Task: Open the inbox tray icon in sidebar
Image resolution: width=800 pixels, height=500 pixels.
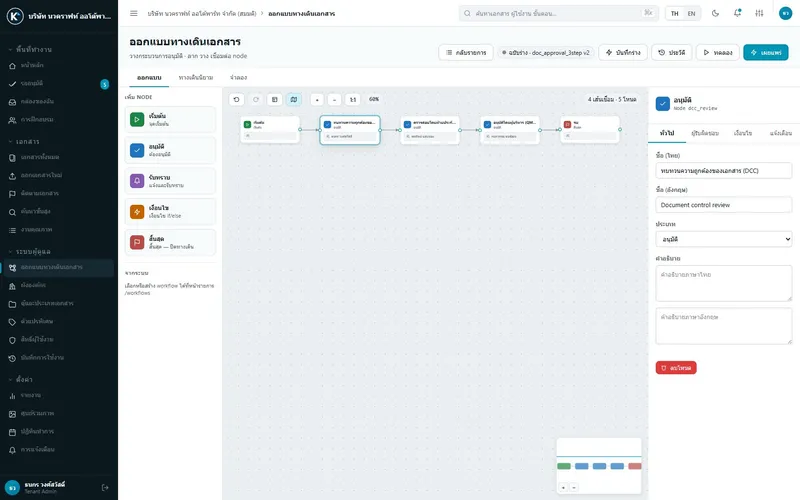Action: [x=12, y=102]
